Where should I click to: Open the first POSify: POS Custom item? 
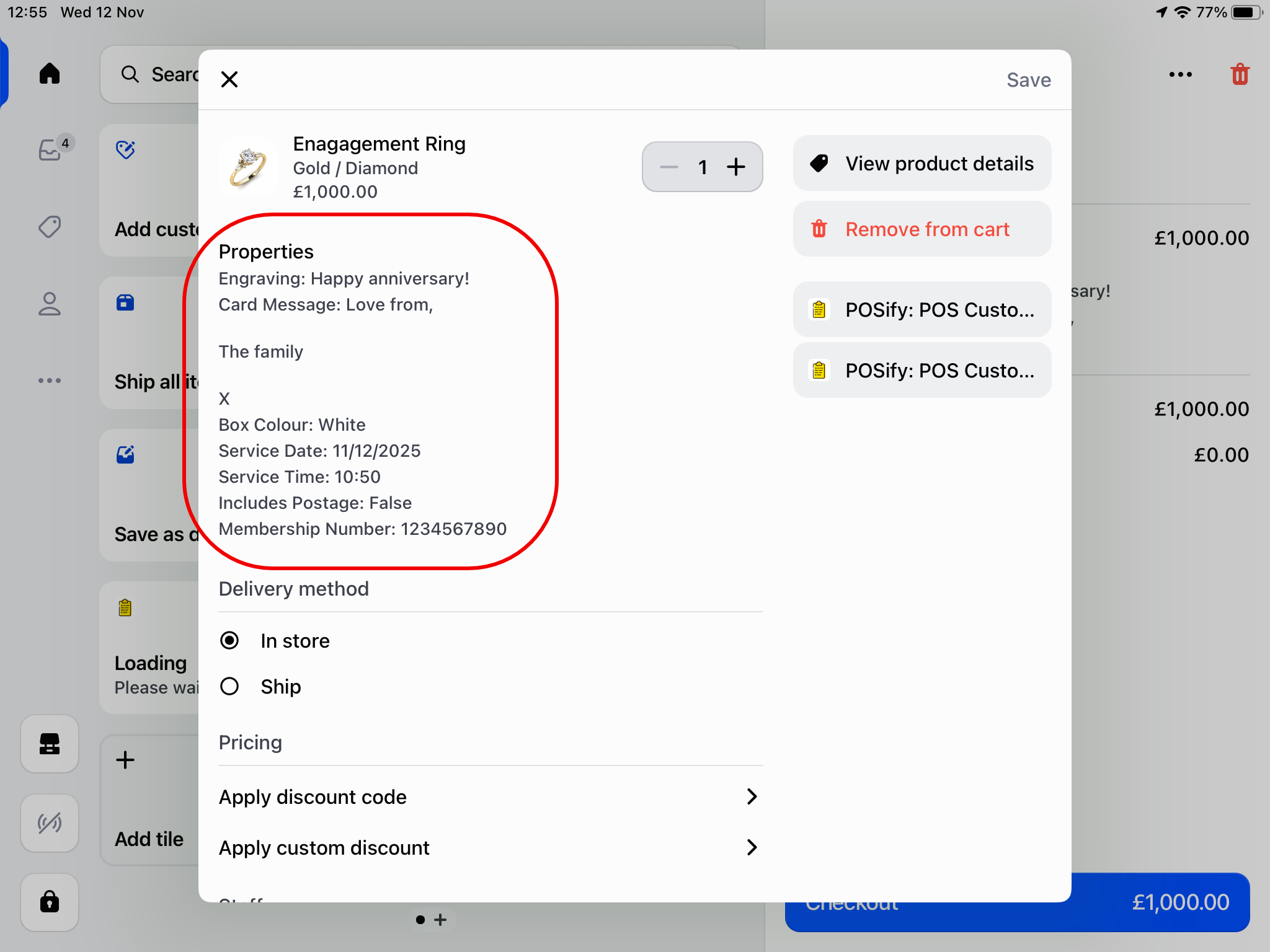pos(921,309)
